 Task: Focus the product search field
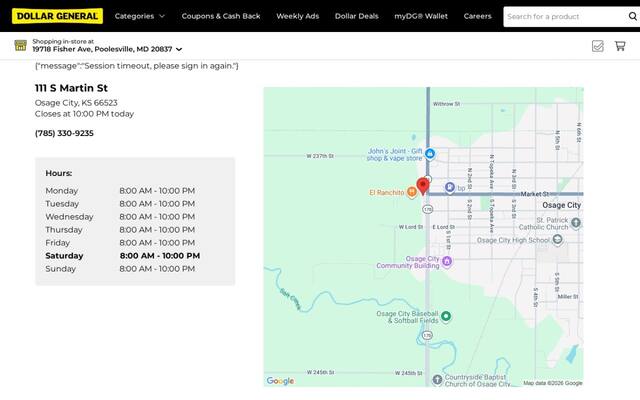(x=565, y=17)
